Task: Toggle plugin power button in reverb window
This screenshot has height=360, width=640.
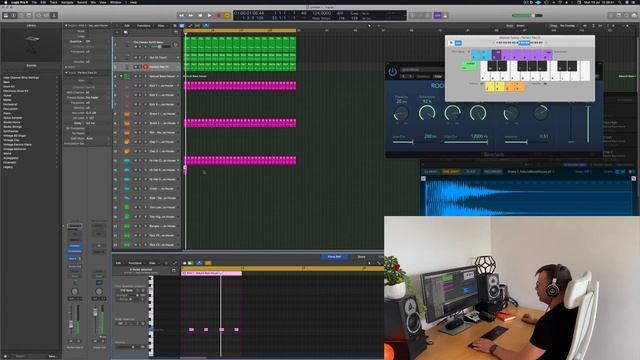Action: (392, 72)
